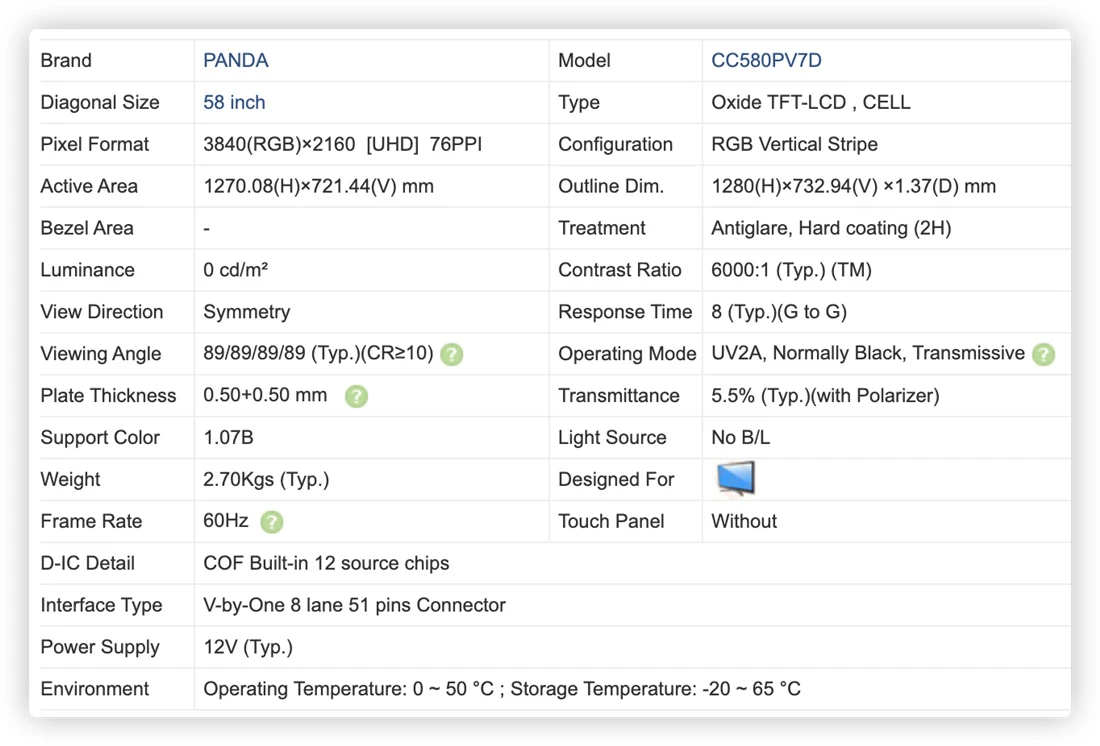The width and height of the screenshot is (1100, 746).
Task: Click the Environment temperature details
Action: 502,689
